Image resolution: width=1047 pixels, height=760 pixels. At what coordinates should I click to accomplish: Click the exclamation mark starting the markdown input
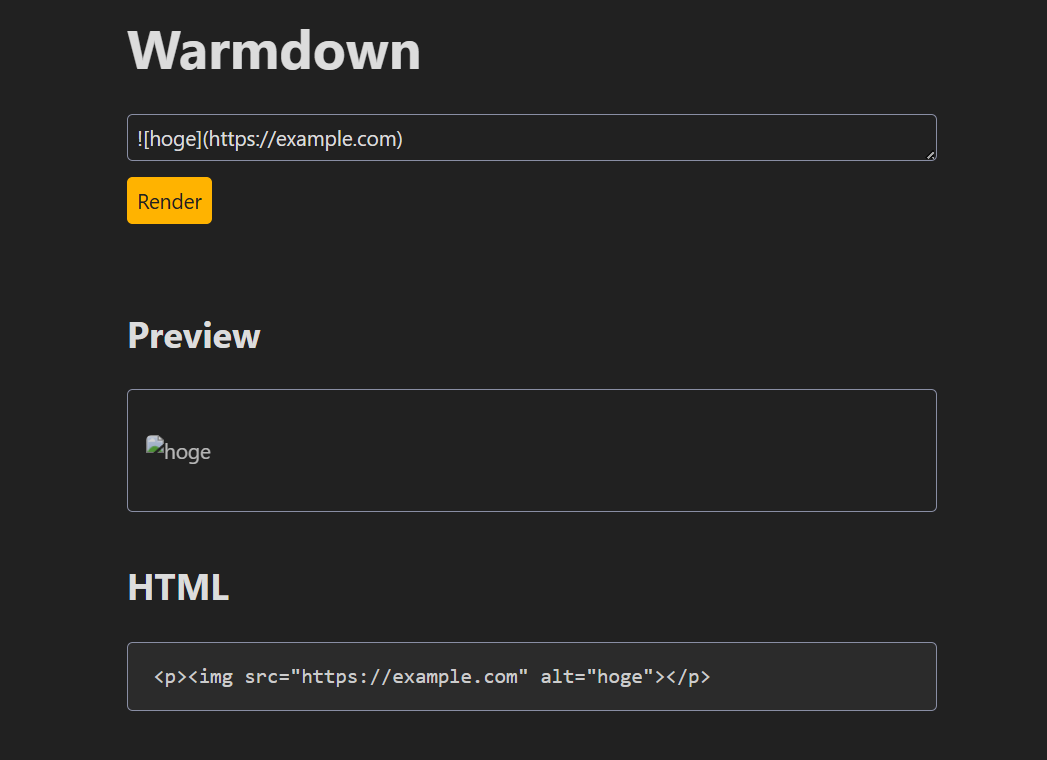click(x=140, y=139)
